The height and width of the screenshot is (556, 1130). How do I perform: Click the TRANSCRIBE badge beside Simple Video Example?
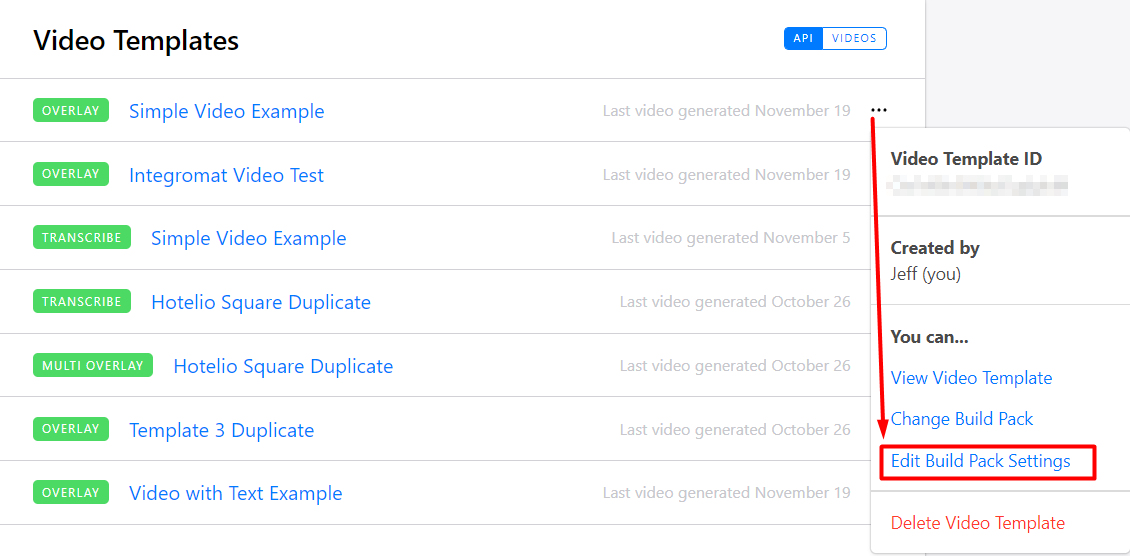pos(82,238)
